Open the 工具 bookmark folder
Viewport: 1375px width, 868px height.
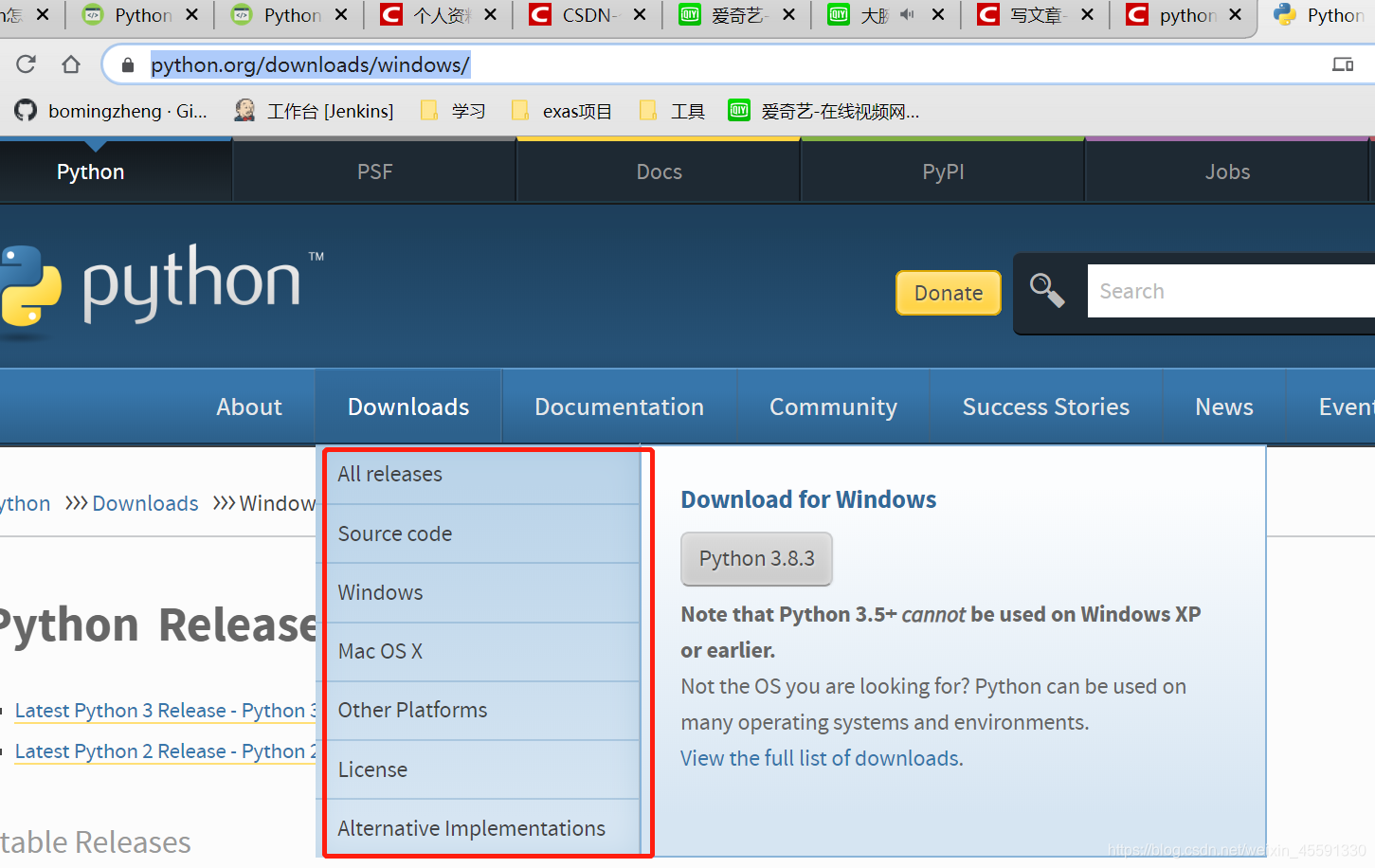(672, 111)
